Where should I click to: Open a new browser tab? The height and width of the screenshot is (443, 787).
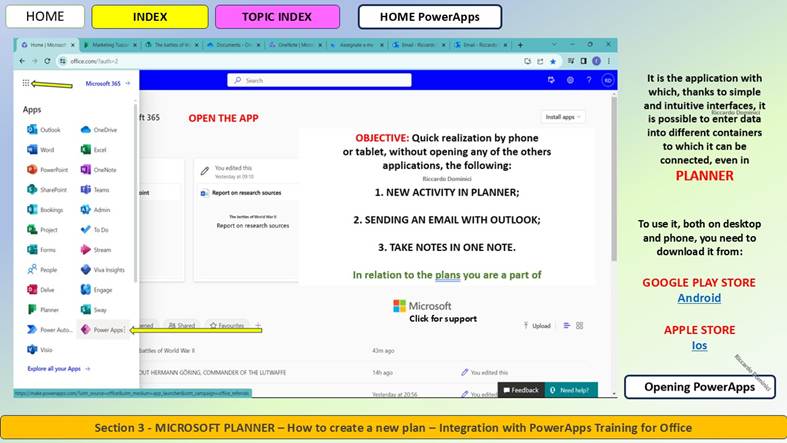[520, 45]
